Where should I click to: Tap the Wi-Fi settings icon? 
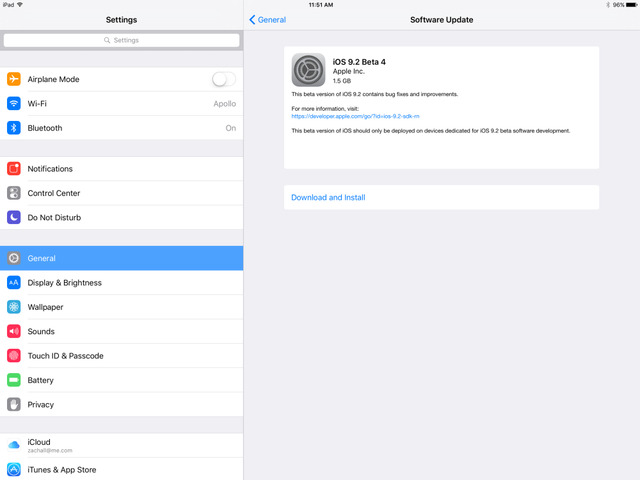pyautogui.click(x=14, y=103)
